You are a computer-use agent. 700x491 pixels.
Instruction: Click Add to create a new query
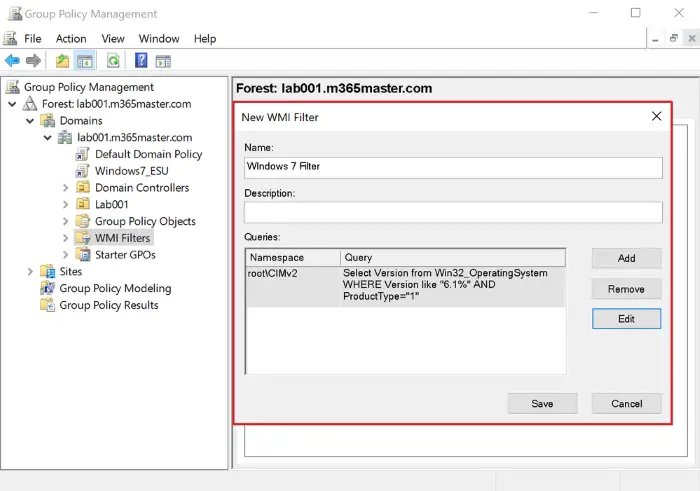pyautogui.click(x=626, y=258)
